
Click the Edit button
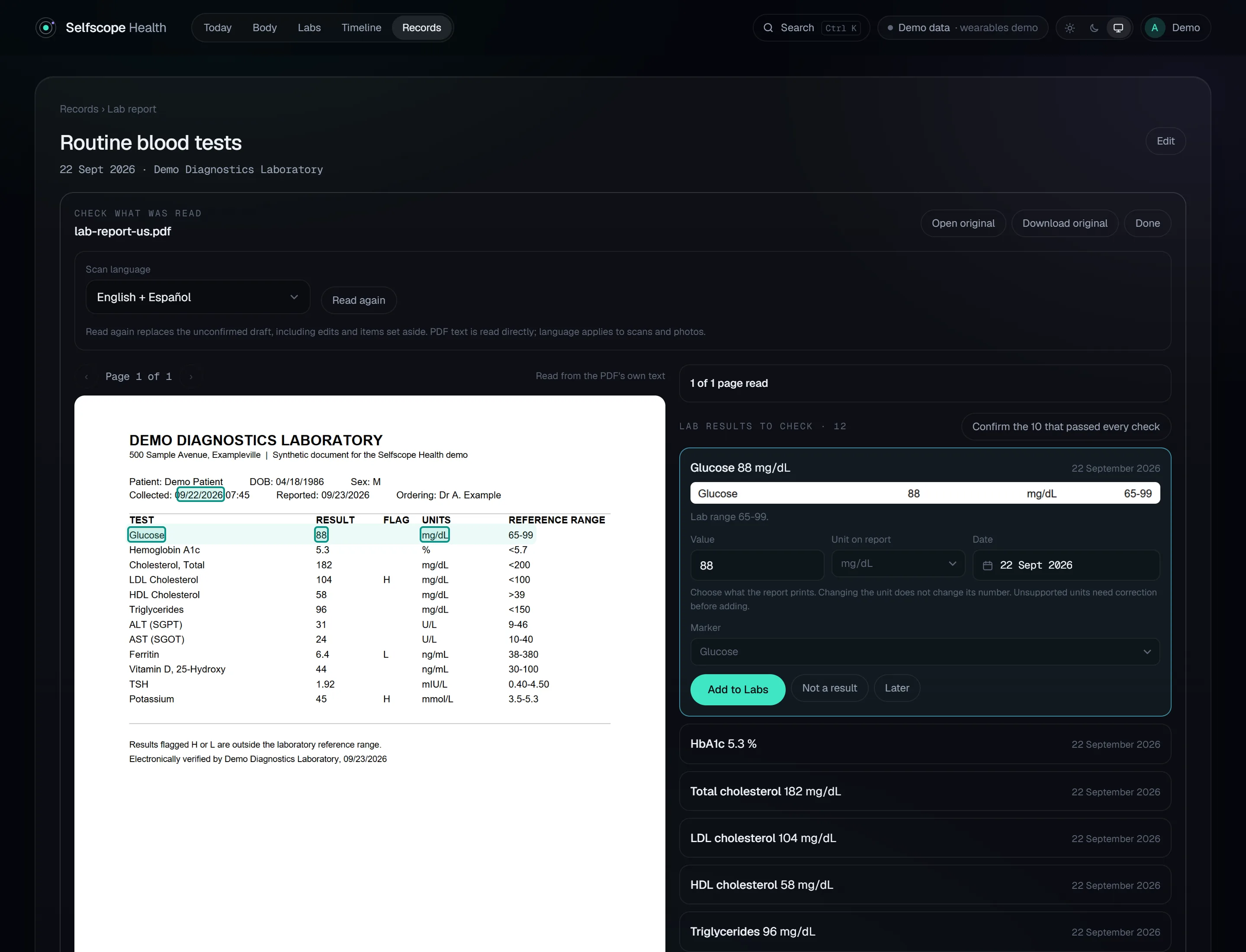click(1165, 141)
